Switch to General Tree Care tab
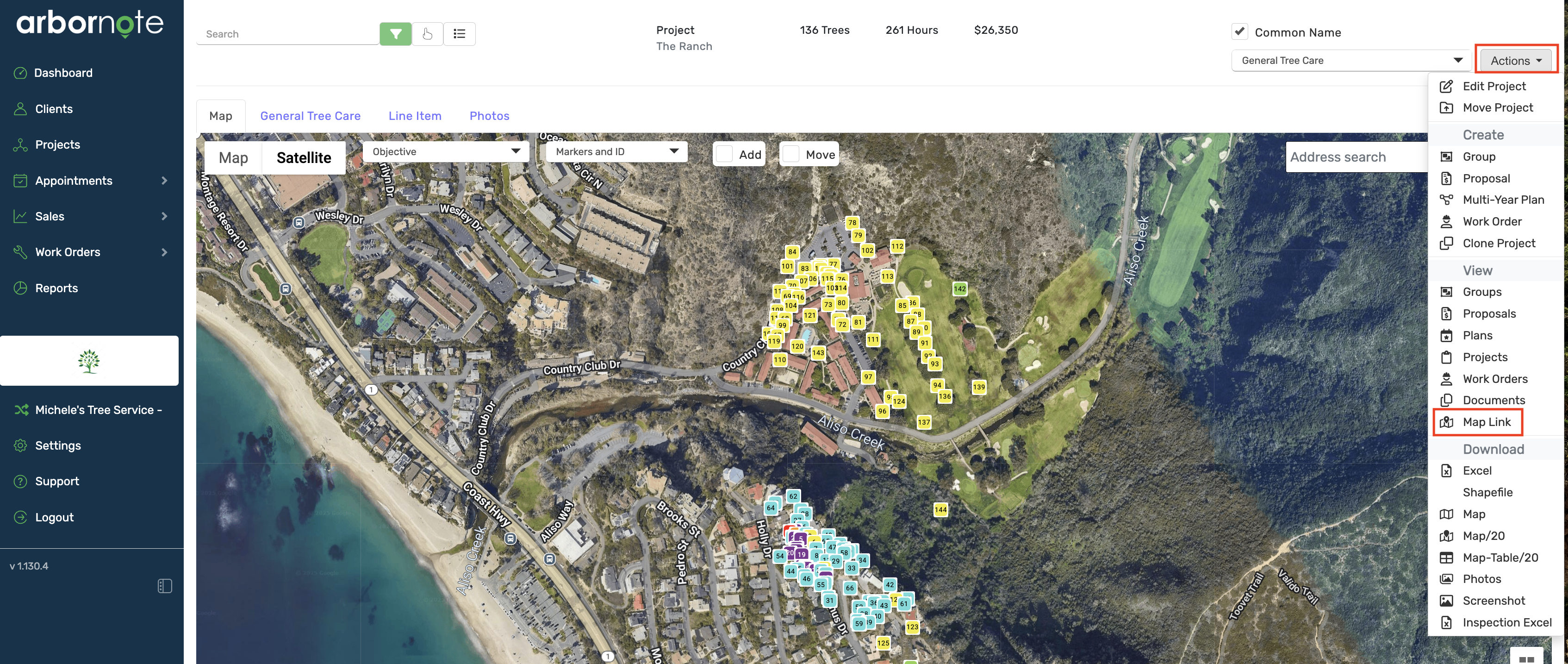1568x664 pixels. click(310, 116)
